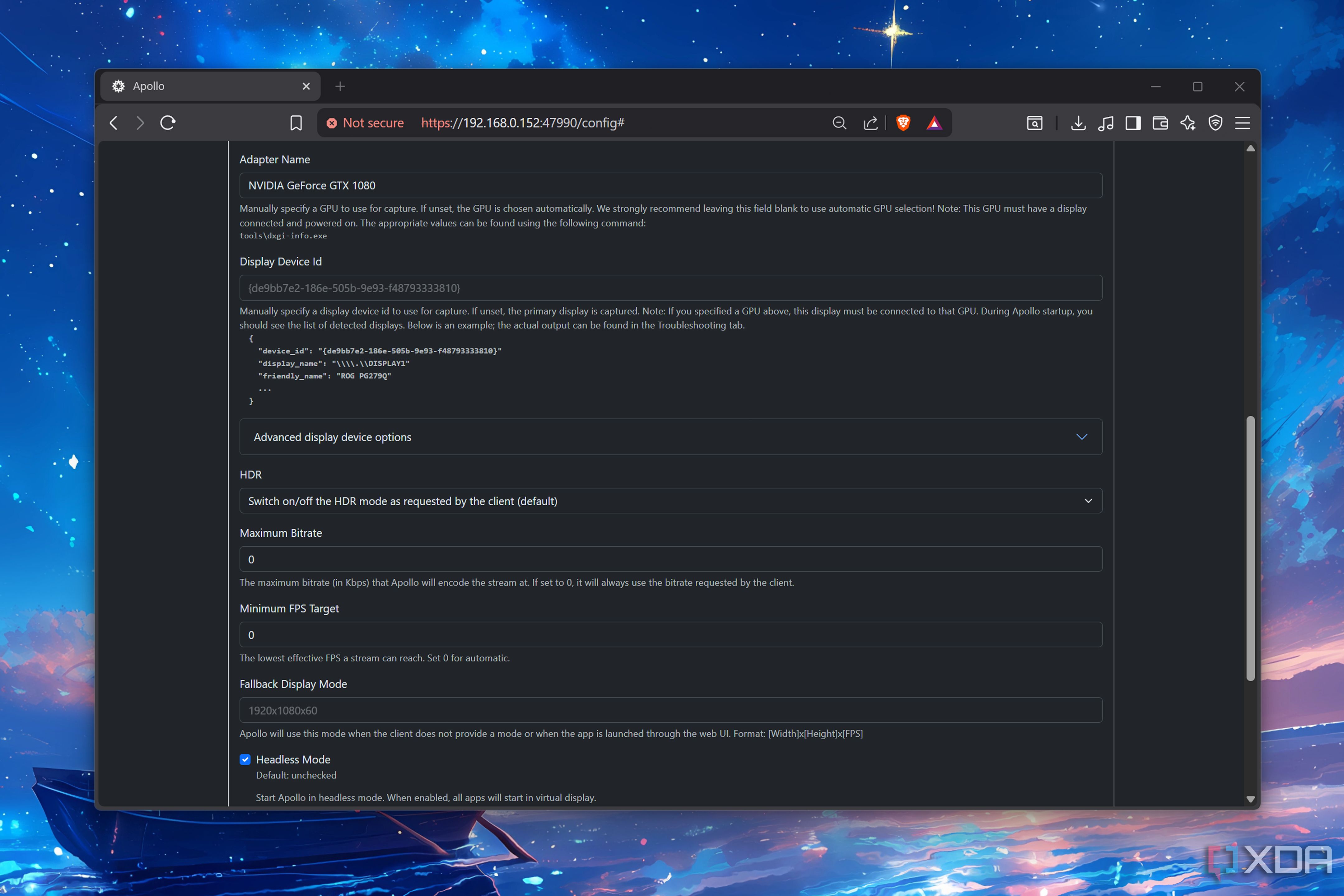The width and height of the screenshot is (1344, 896).
Task: Select the Apollo browser tab
Action: (210, 86)
